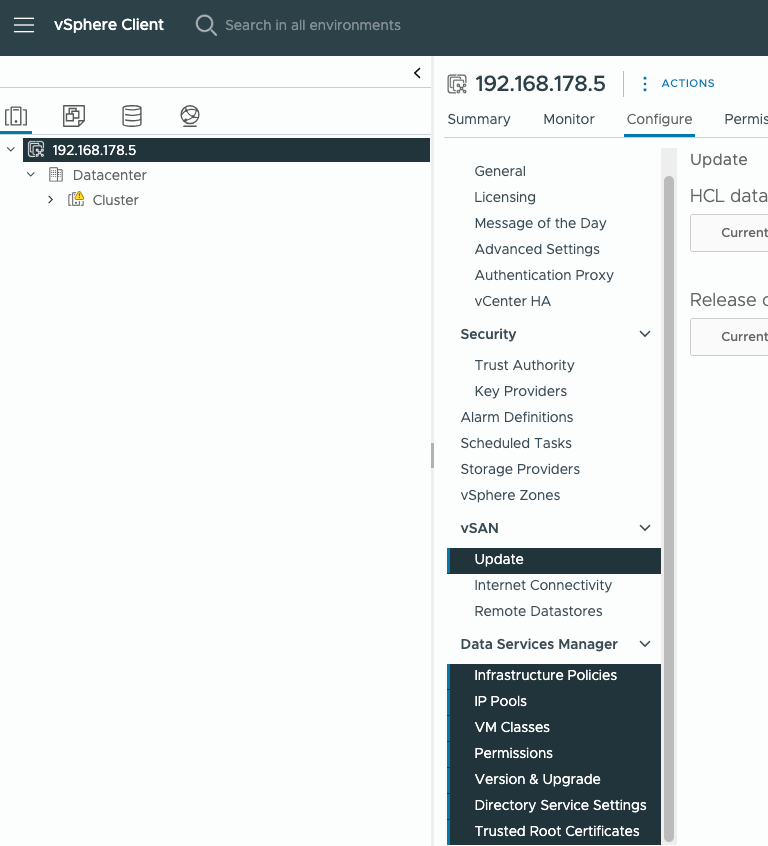Open Directory Service Settings
This screenshot has height=846, width=768.
(x=554, y=806)
